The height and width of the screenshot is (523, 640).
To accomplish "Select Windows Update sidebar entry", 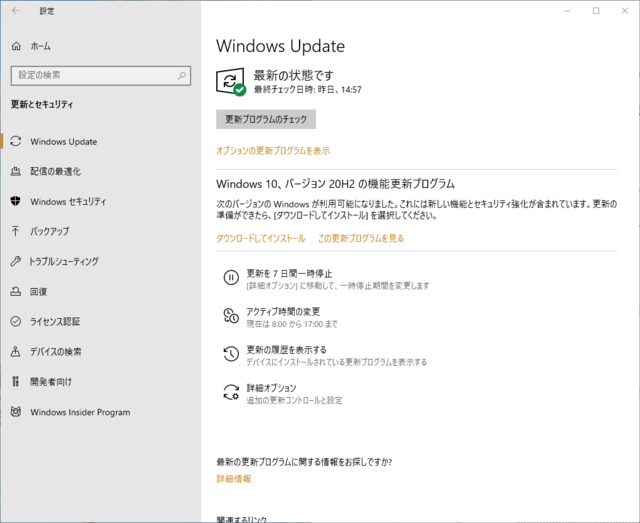I will [100, 141].
